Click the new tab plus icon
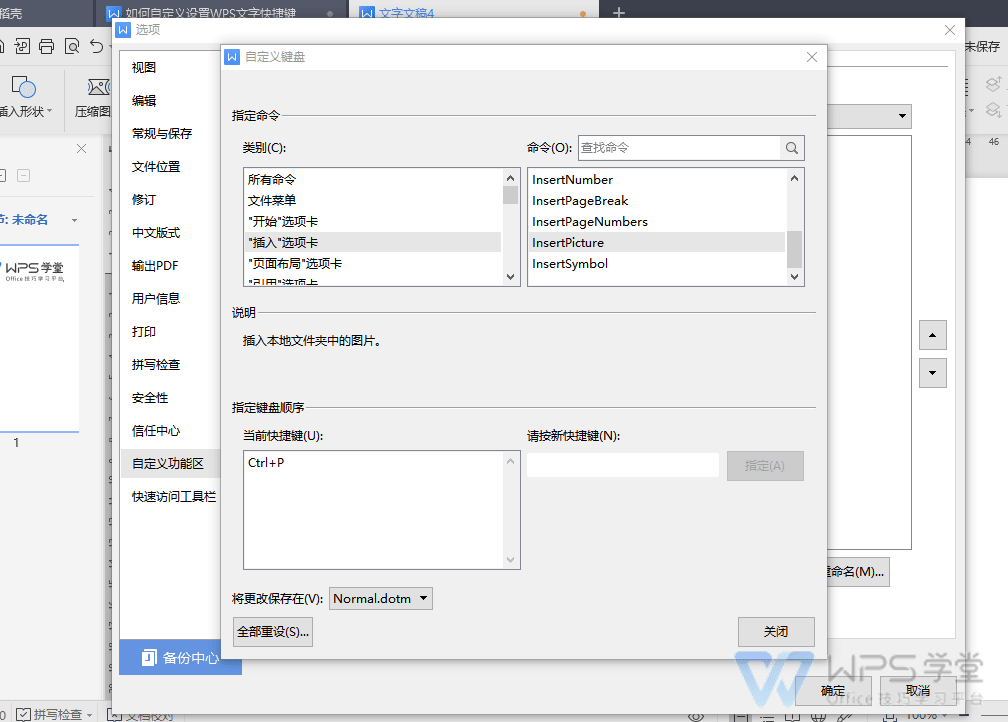1008x722 pixels. coord(618,12)
